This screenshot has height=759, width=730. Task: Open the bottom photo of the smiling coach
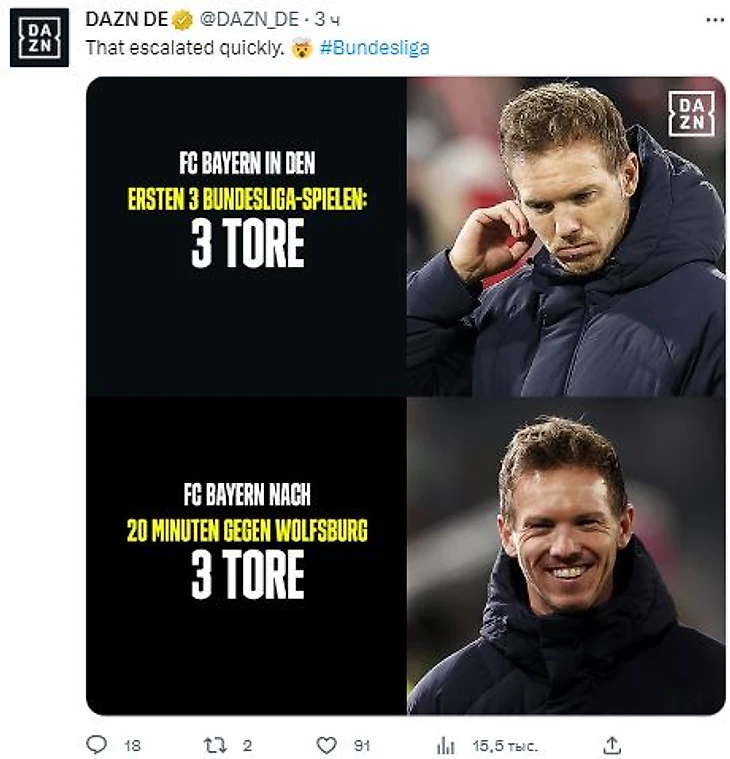click(x=565, y=555)
